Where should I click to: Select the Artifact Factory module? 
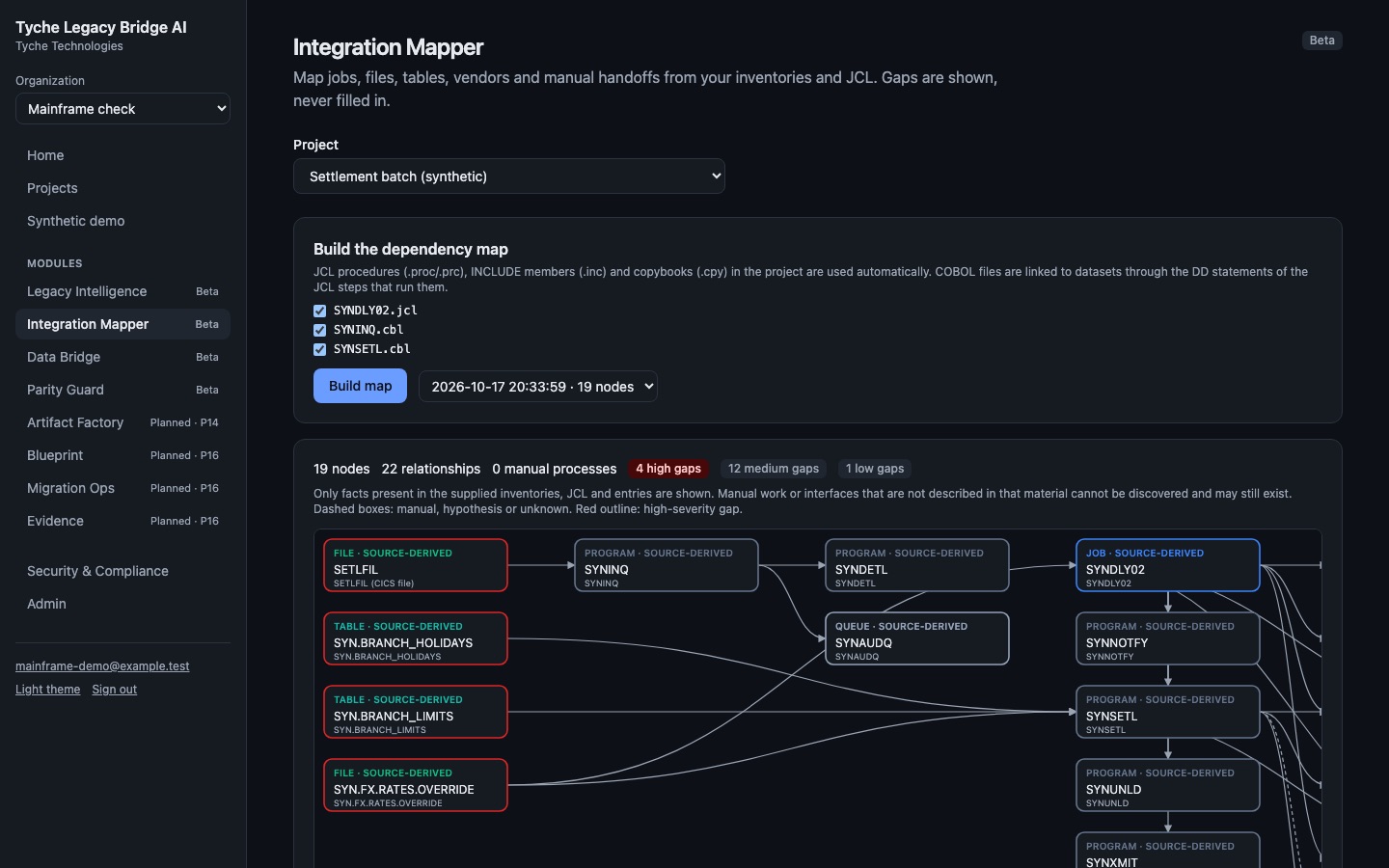point(123,422)
